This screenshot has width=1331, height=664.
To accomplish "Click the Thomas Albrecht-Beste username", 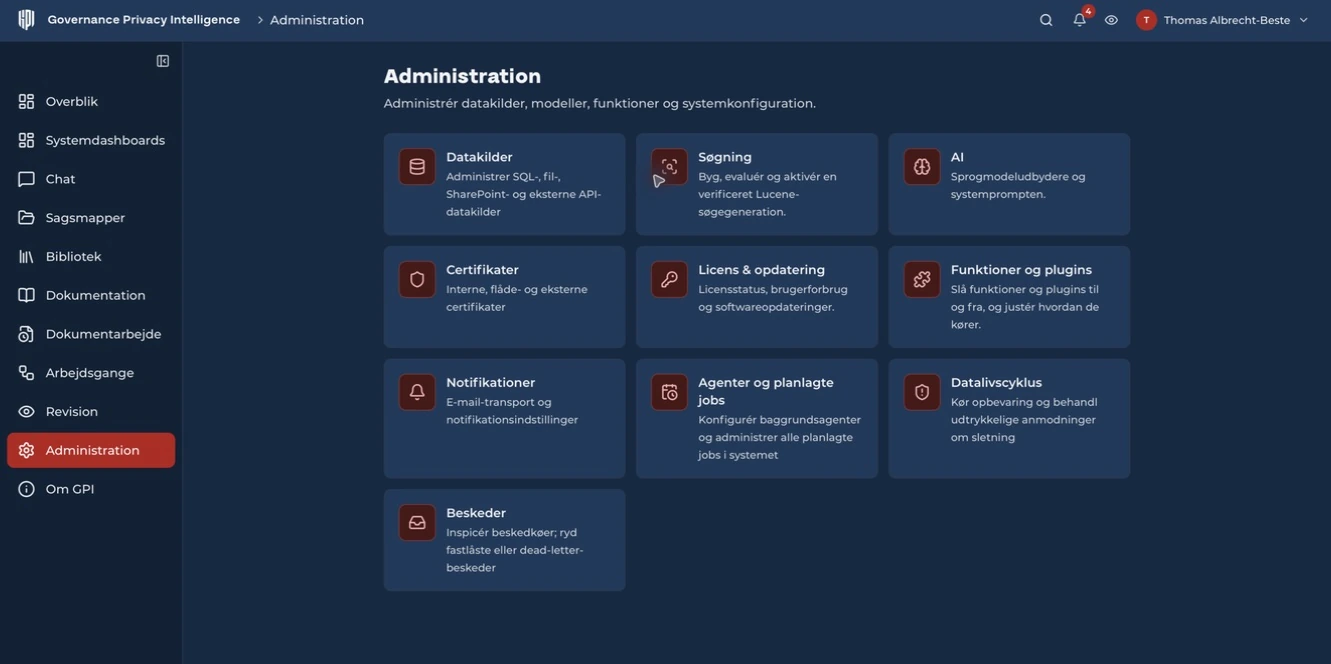I will coord(1227,20).
